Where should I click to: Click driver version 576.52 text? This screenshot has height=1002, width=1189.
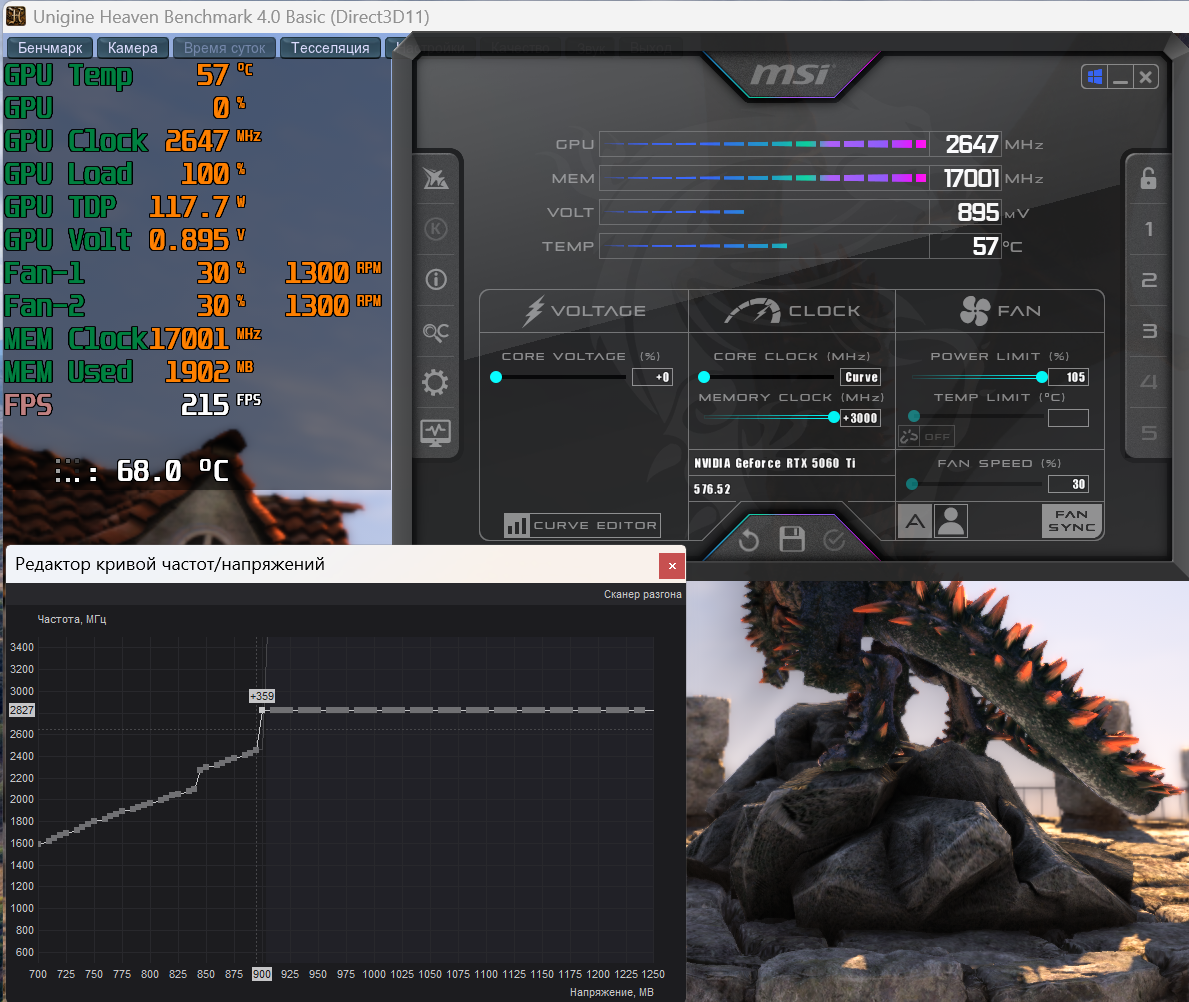tap(712, 489)
